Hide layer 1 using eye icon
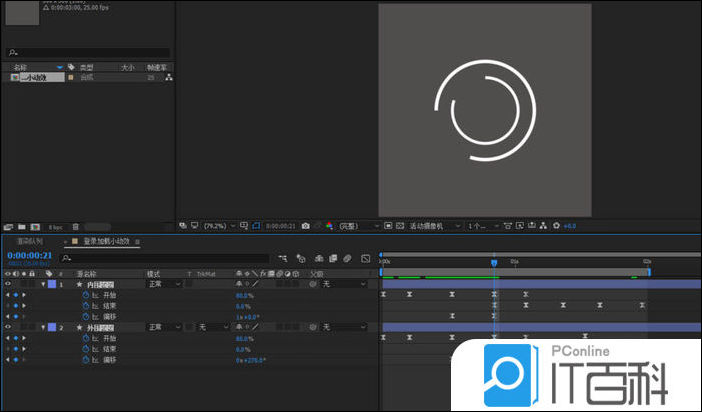This screenshot has height=412, width=702. pyautogui.click(x=8, y=284)
